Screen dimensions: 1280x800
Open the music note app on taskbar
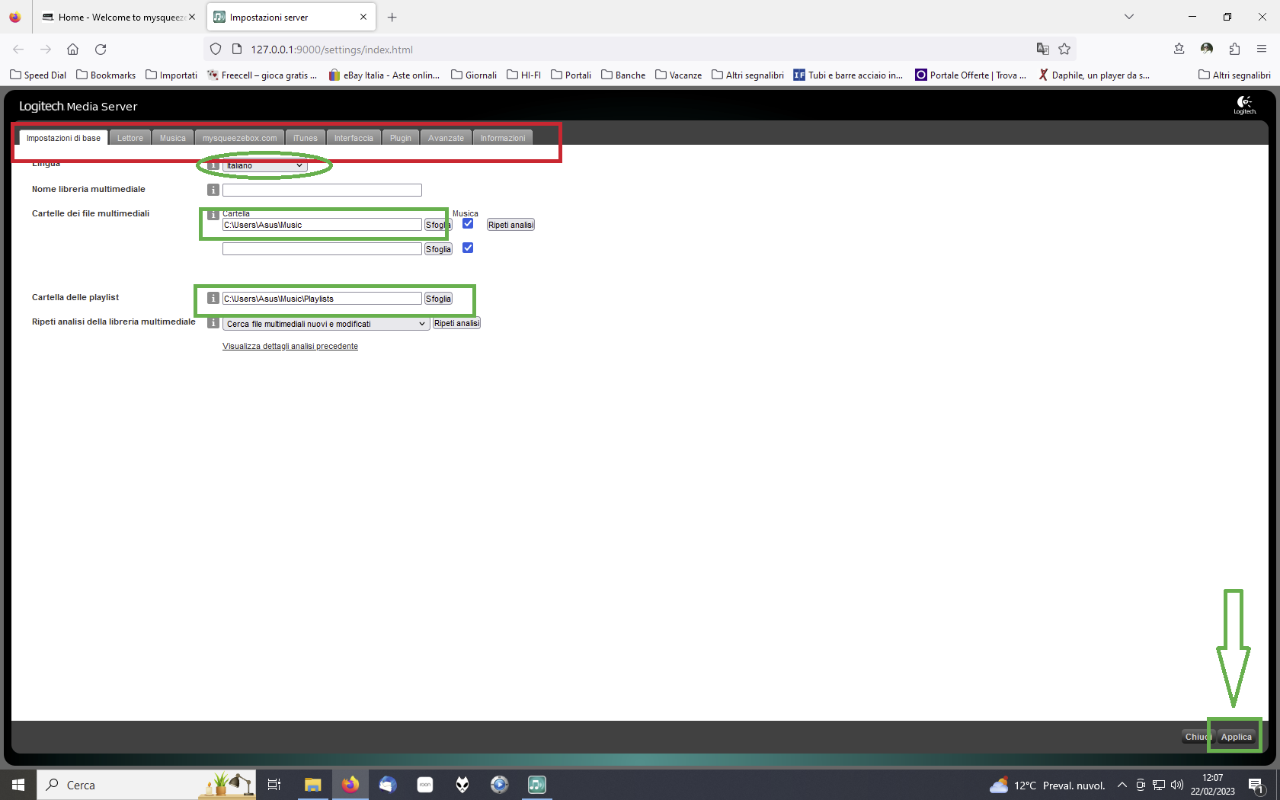(537, 785)
